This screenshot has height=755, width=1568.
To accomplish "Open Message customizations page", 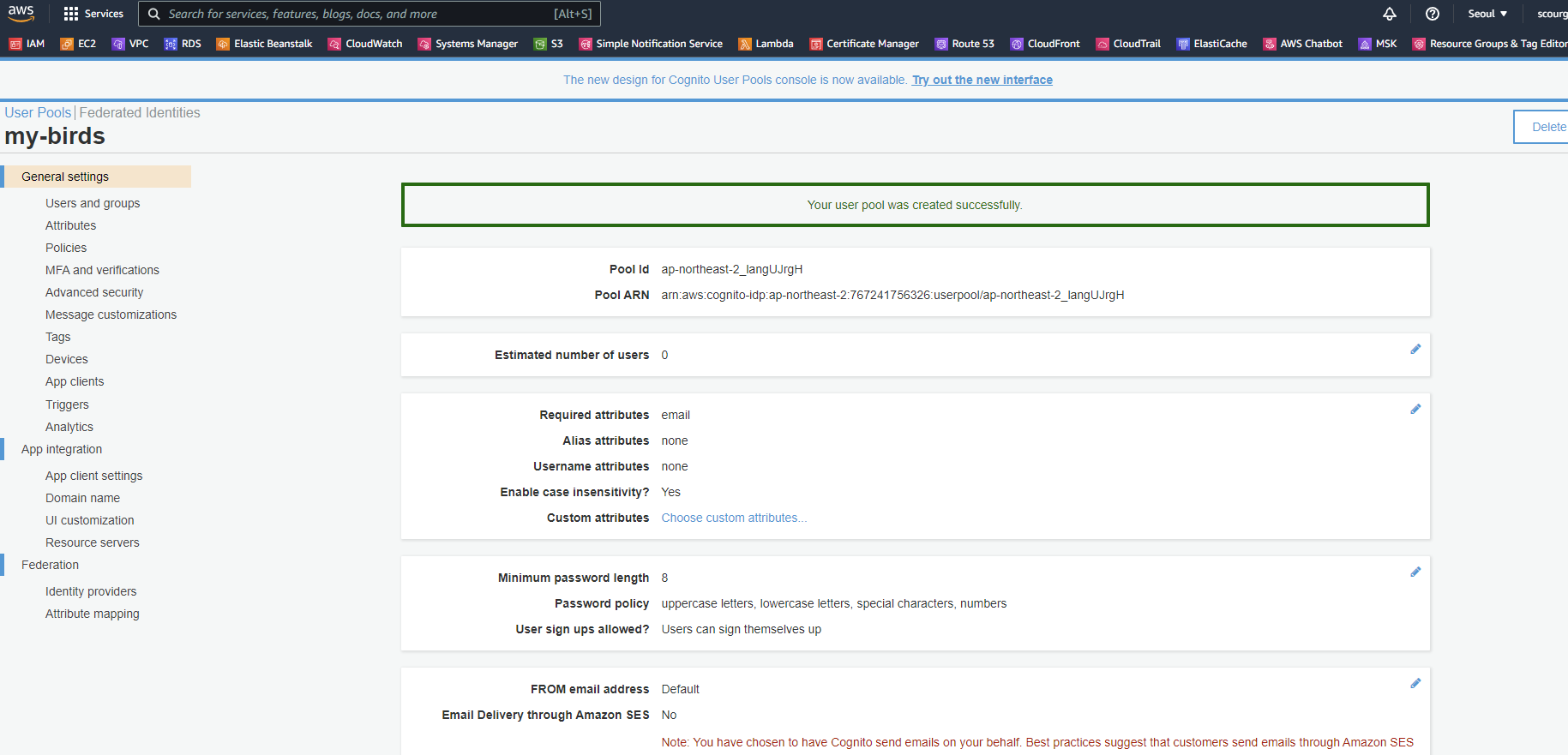I will (x=111, y=315).
